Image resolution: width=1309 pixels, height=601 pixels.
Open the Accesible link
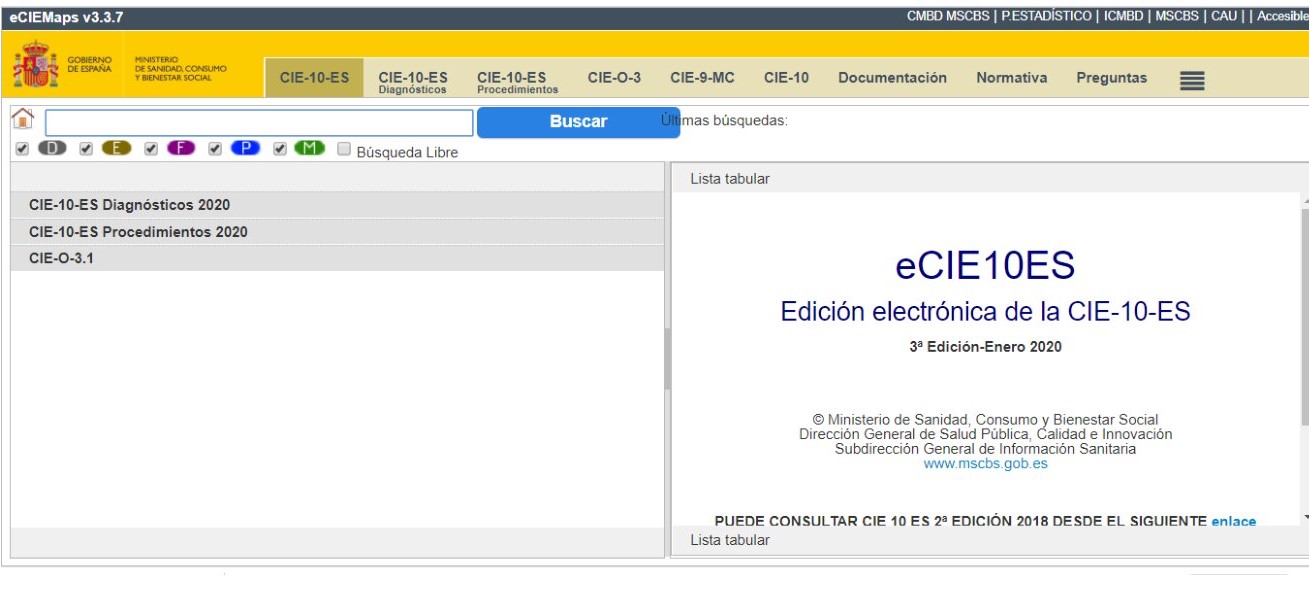click(1281, 15)
